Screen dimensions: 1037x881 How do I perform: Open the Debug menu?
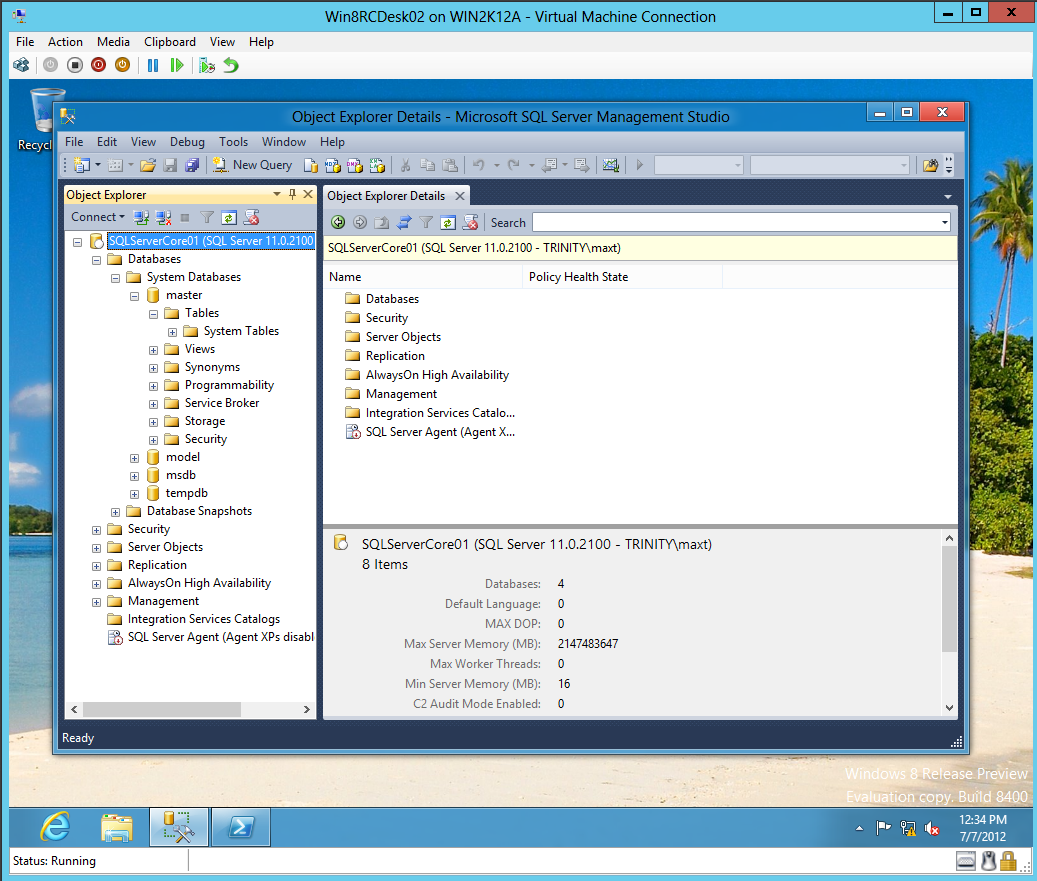(x=187, y=142)
